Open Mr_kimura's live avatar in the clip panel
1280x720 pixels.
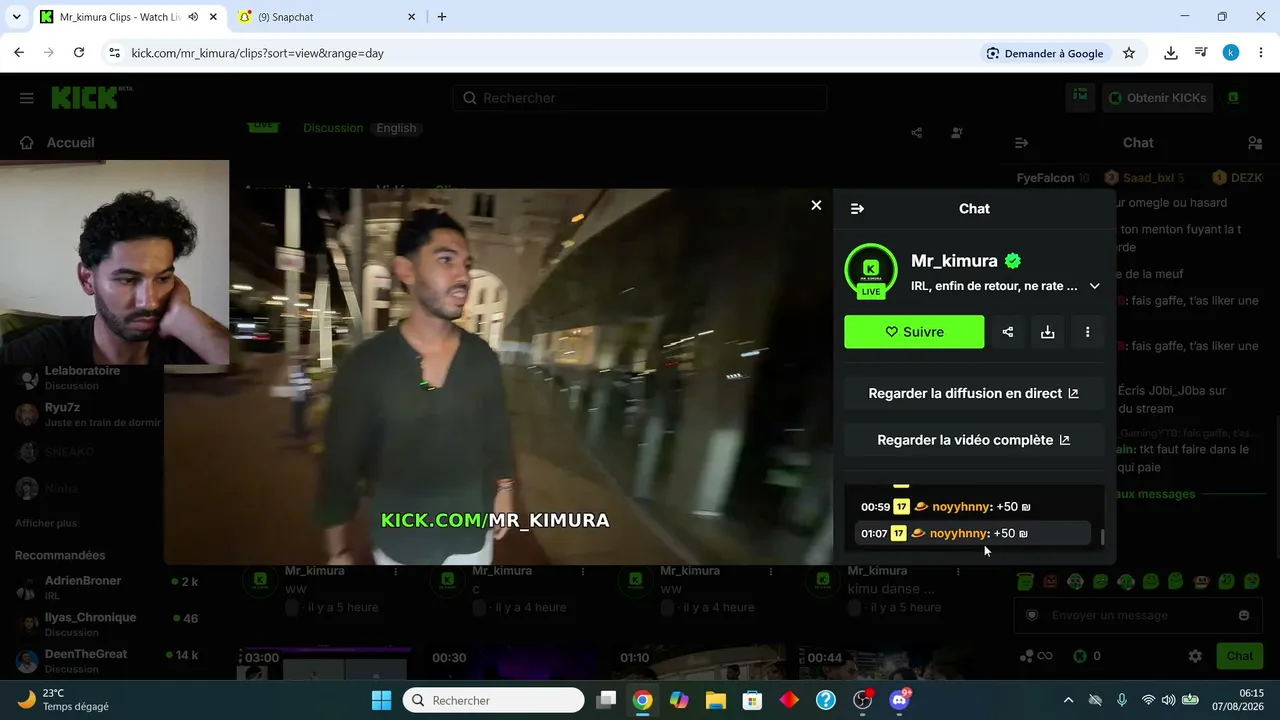pos(871,270)
